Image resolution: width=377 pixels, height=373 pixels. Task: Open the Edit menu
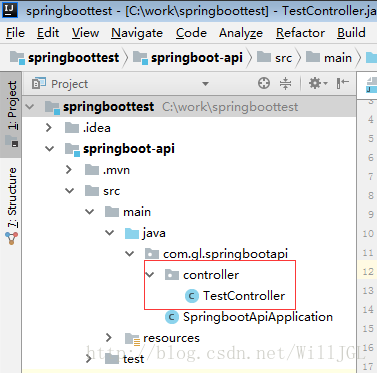click(x=48, y=33)
